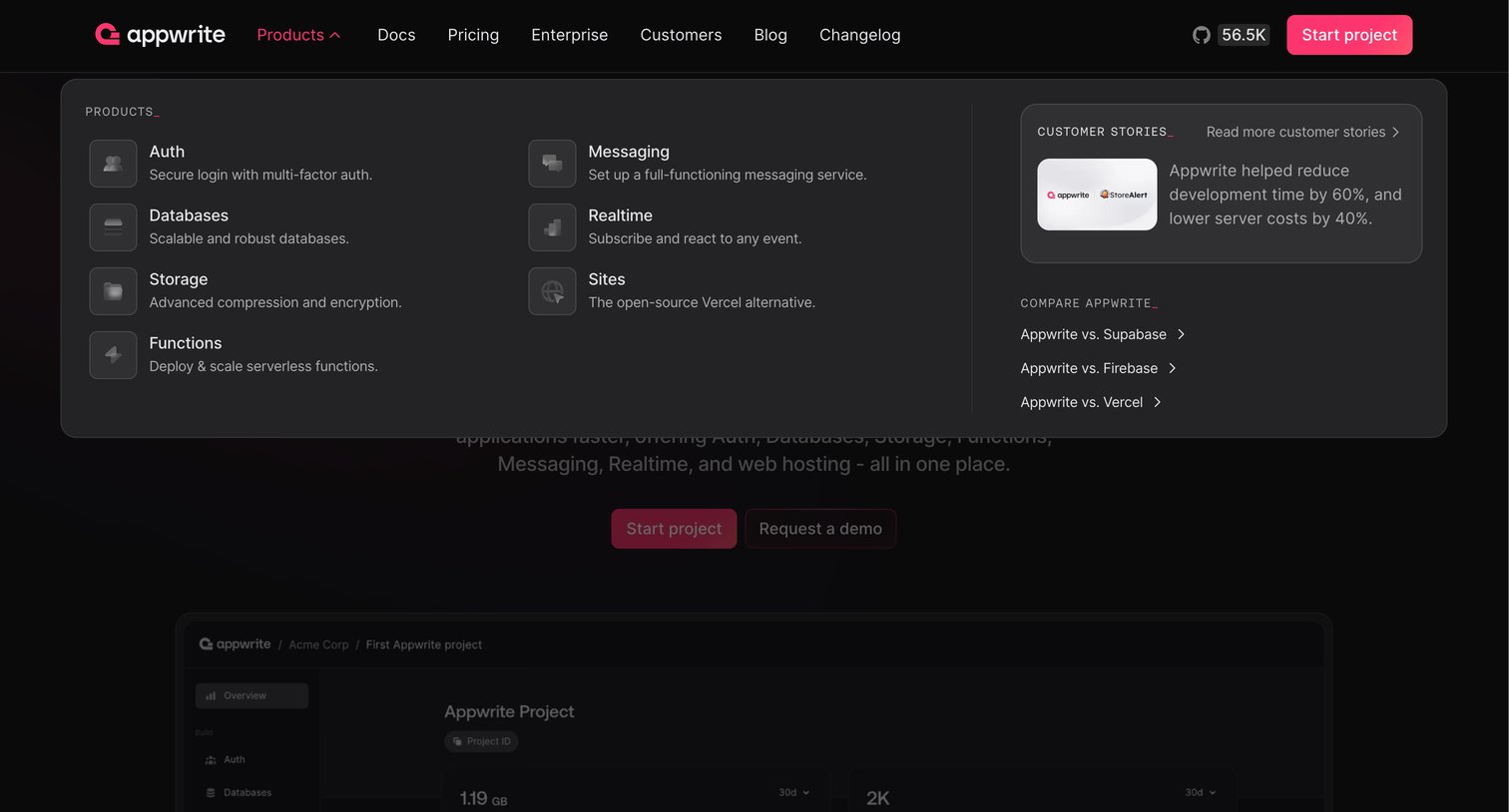Image resolution: width=1509 pixels, height=812 pixels.
Task: Click the Storage product icon
Action: point(113,291)
